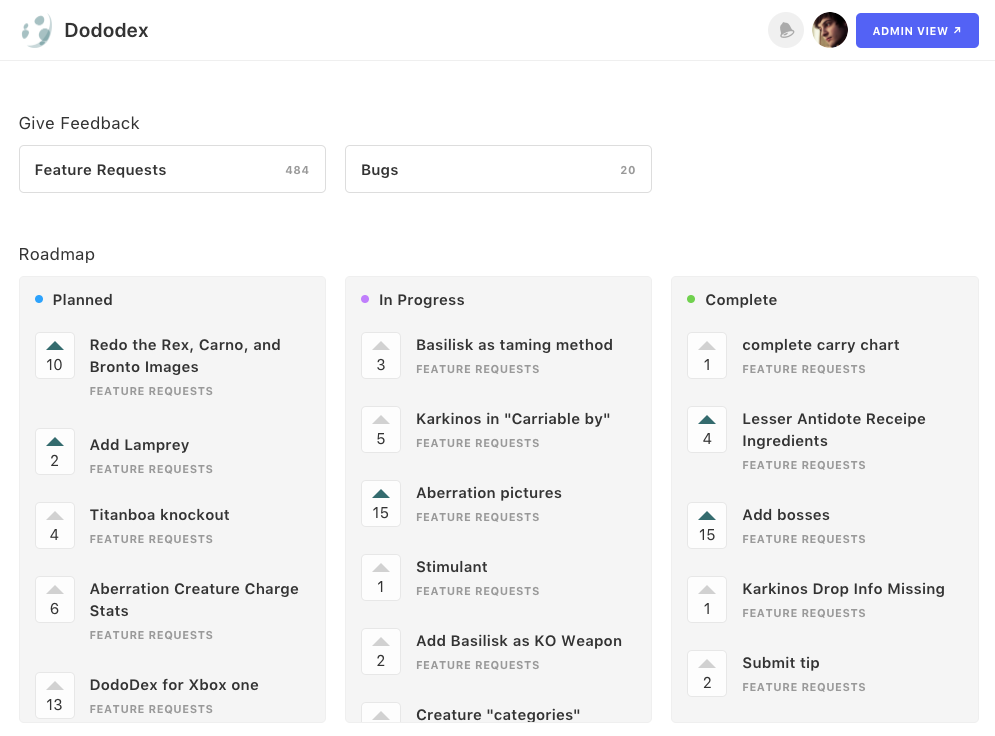The image size is (995, 736).
Task: Open Karkinos in "Carriable by" post
Action: (513, 419)
